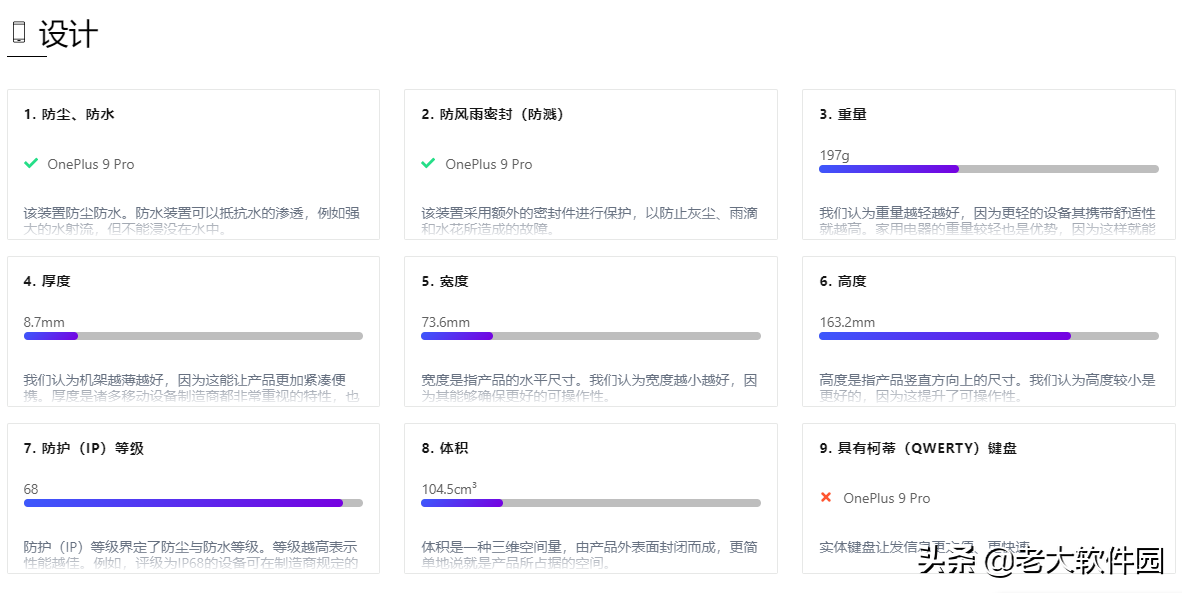Click OnePlus 9 Pro in 防风雨密封 card
The image size is (1182, 593).
click(x=488, y=164)
